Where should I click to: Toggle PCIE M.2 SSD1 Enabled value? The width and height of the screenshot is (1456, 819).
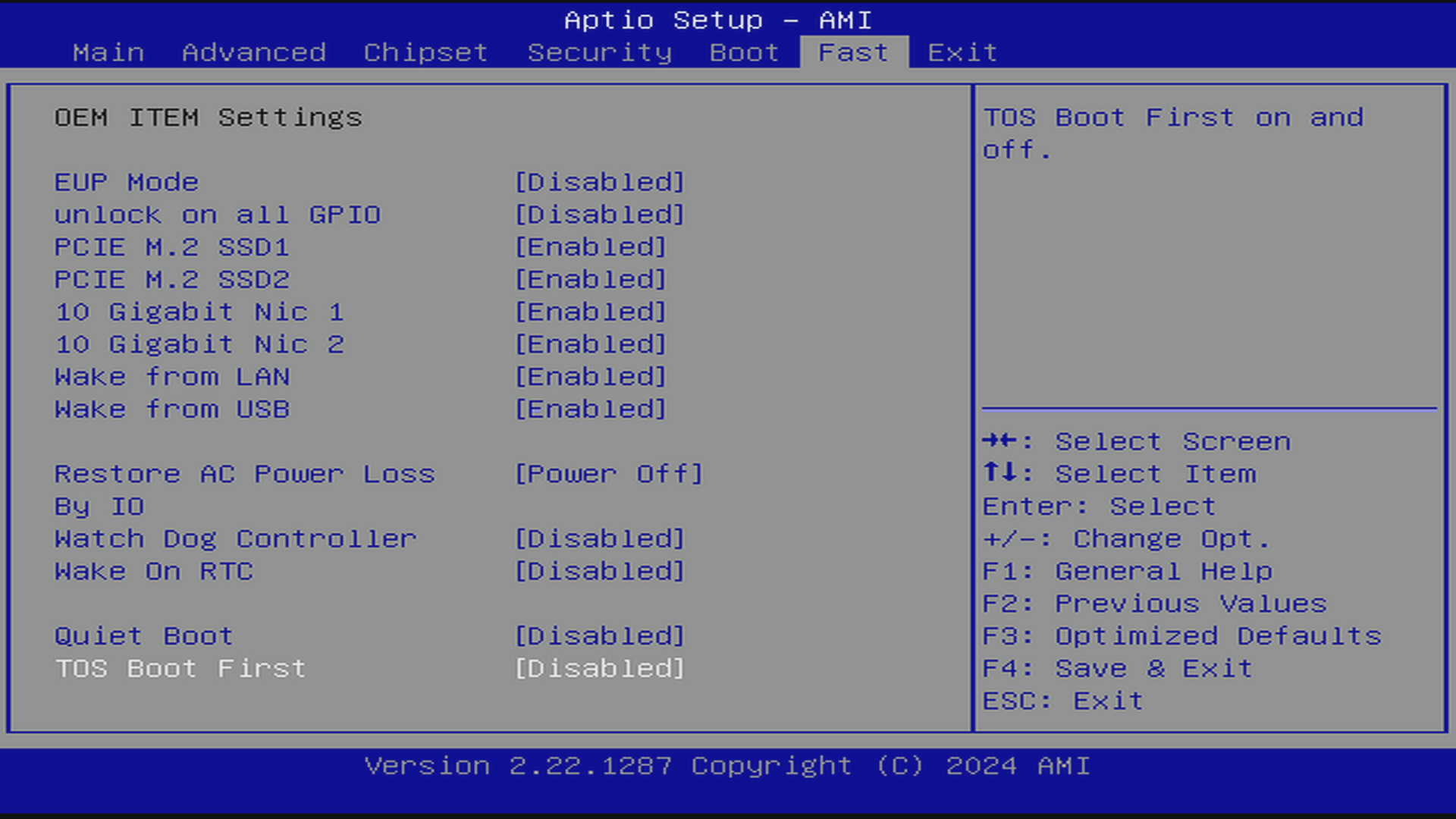click(x=591, y=247)
